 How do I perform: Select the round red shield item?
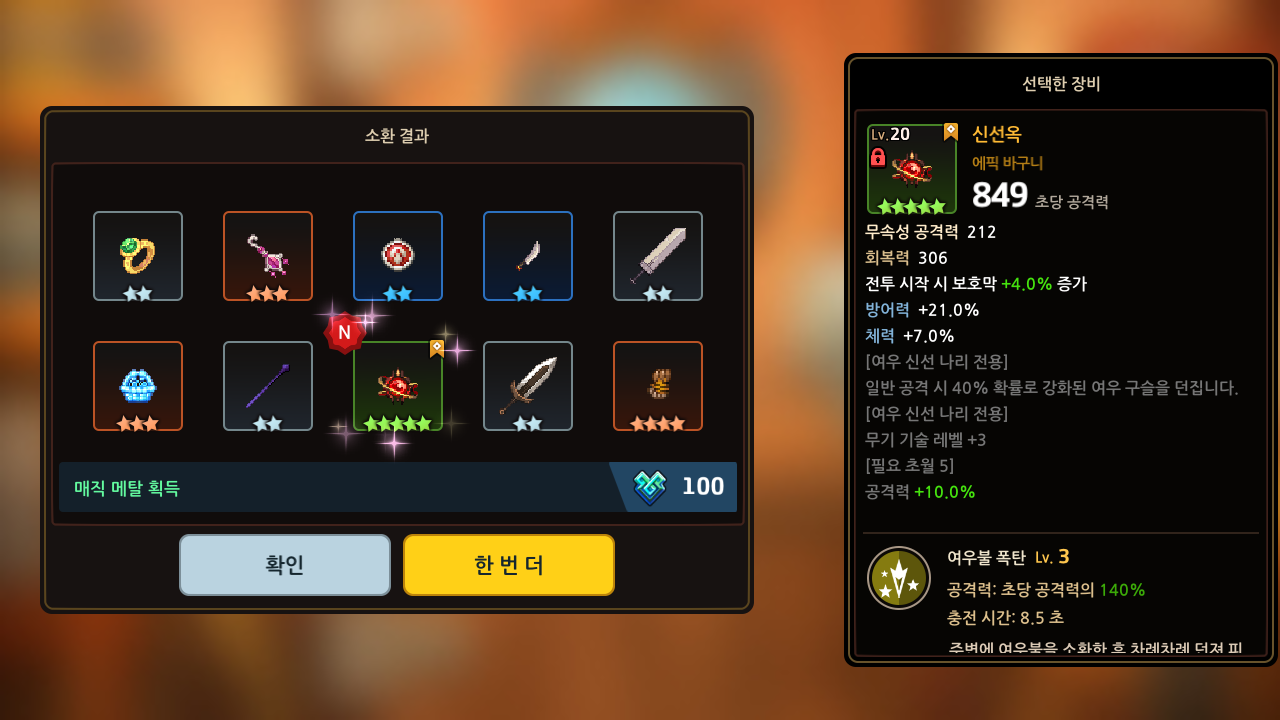tap(398, 256)
